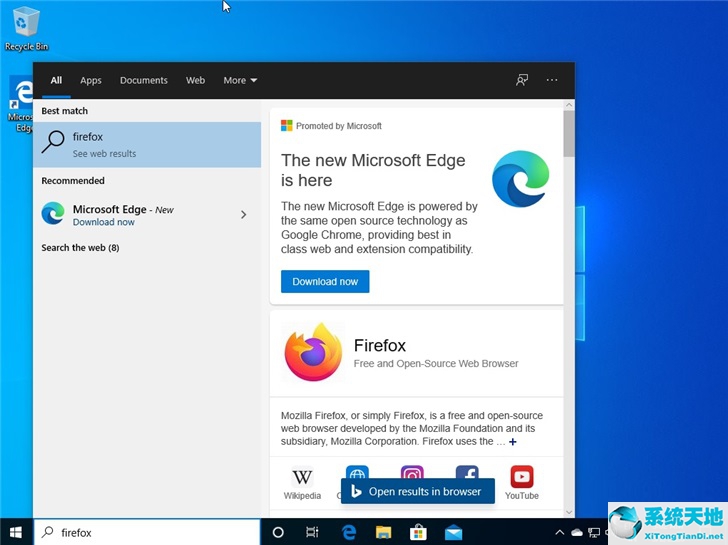Click the Microsoft logo by Promoted text
Screen dimensions: 728x545
click(x=286, y=126)
